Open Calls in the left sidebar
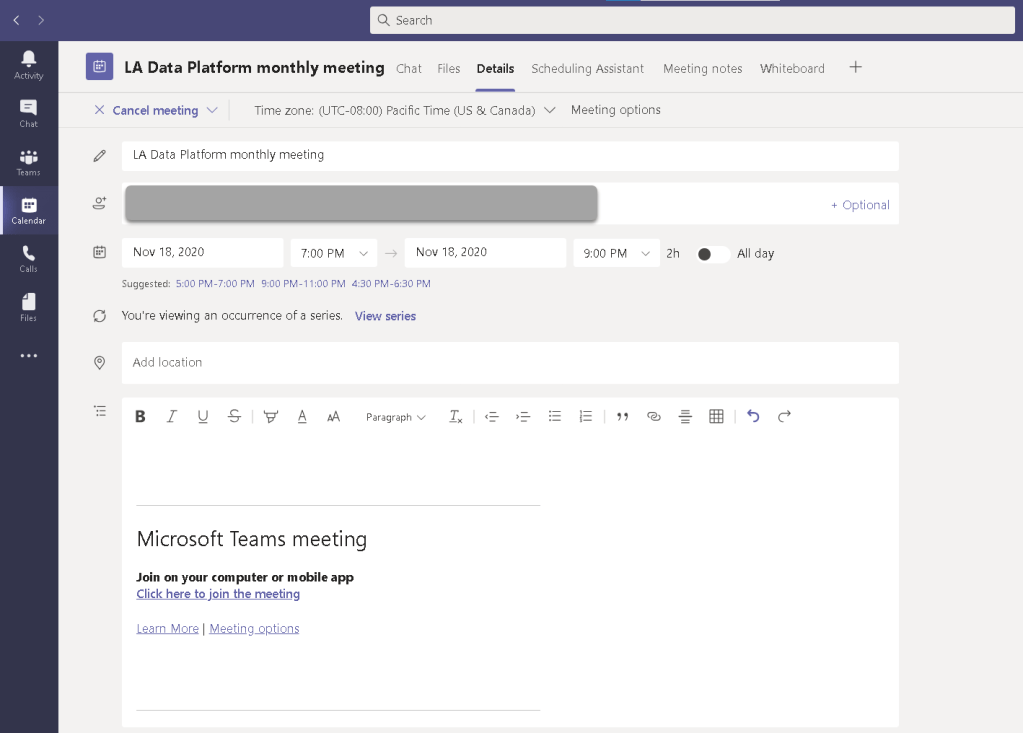Viewport: 1023px width, 733px height. (28, 259)
